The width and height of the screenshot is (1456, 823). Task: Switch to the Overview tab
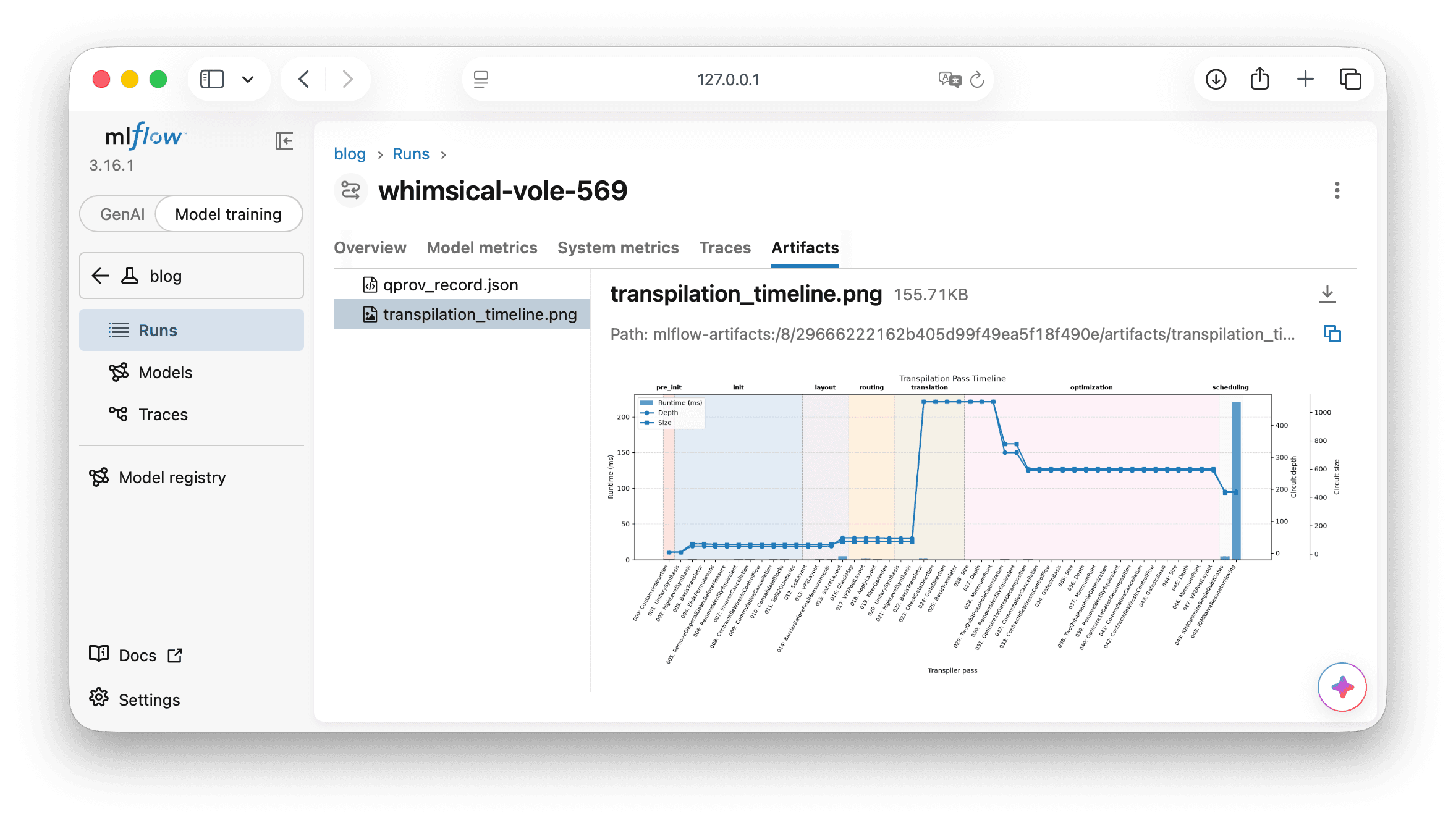click(370, 248)
